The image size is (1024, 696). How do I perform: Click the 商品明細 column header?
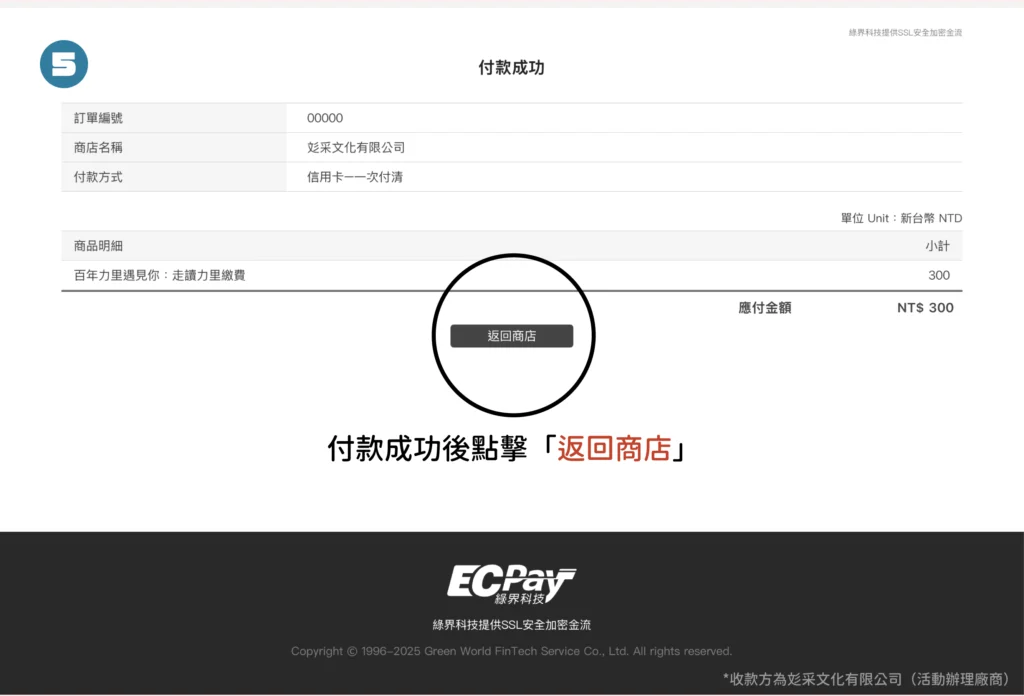coord(98,246)
